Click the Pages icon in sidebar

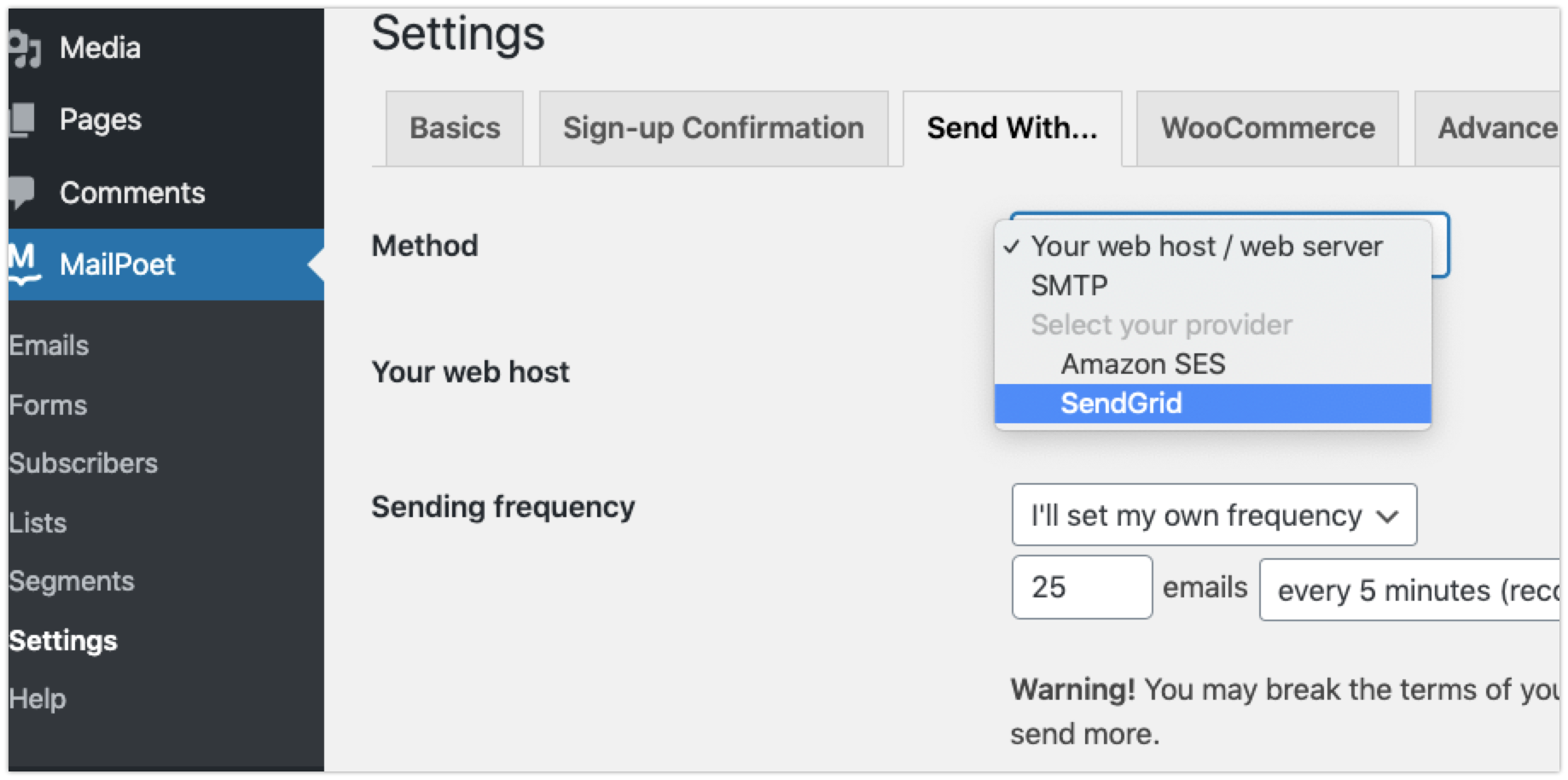[x=23, y=120]
